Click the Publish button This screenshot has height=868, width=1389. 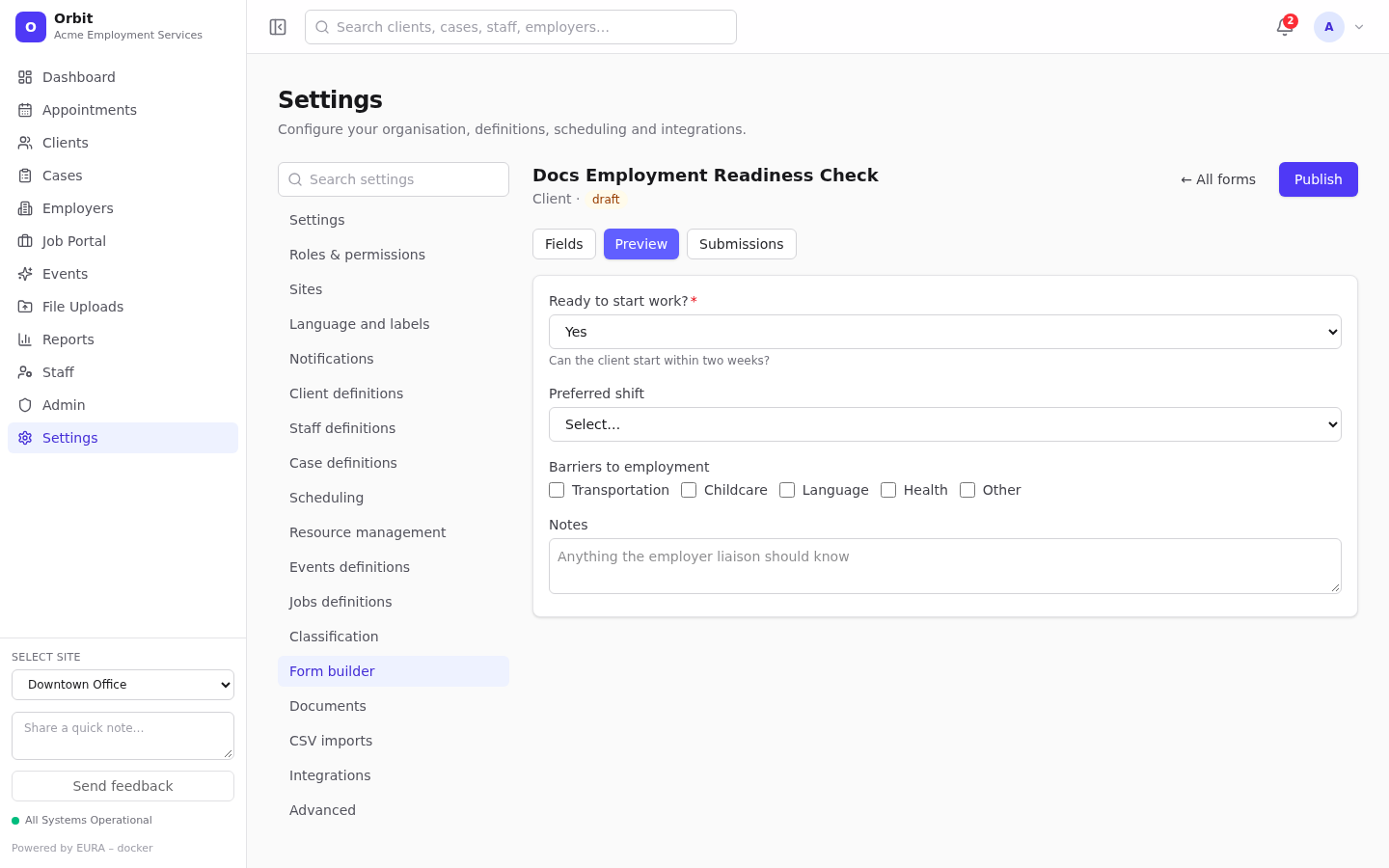click(x=1319, y=179)
